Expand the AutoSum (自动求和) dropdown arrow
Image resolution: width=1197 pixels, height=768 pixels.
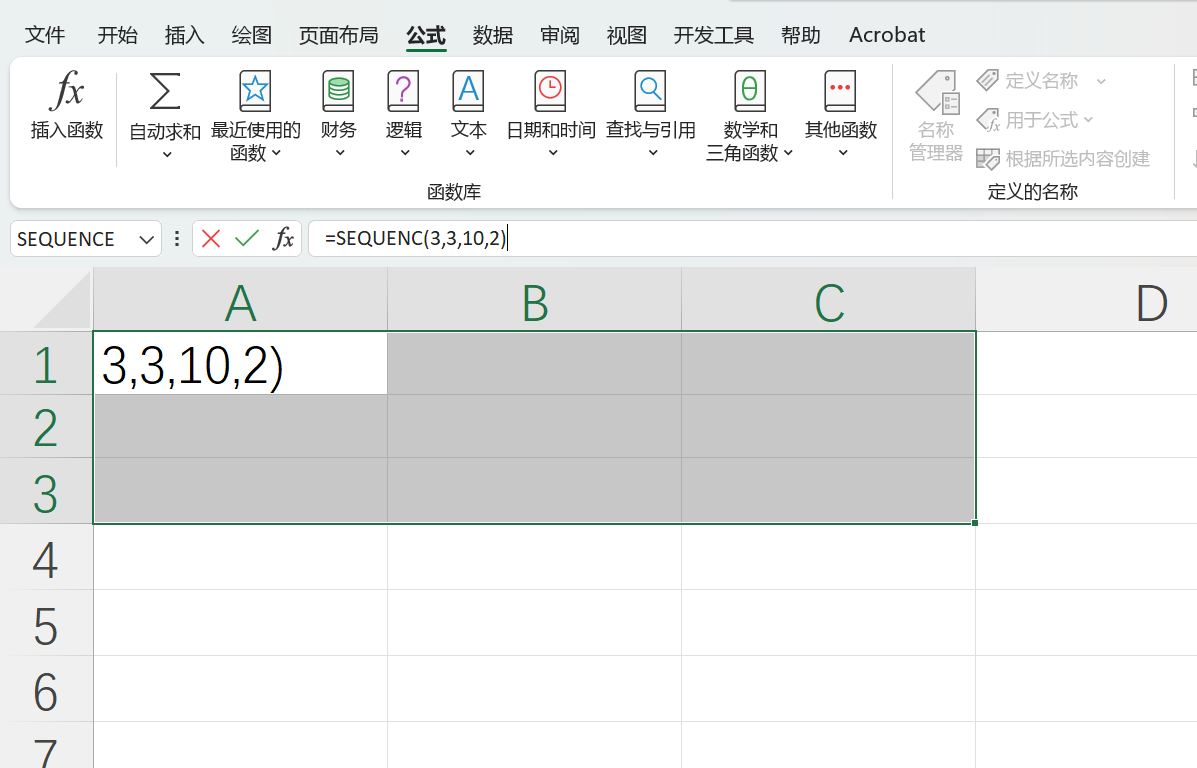pos(166,155)
